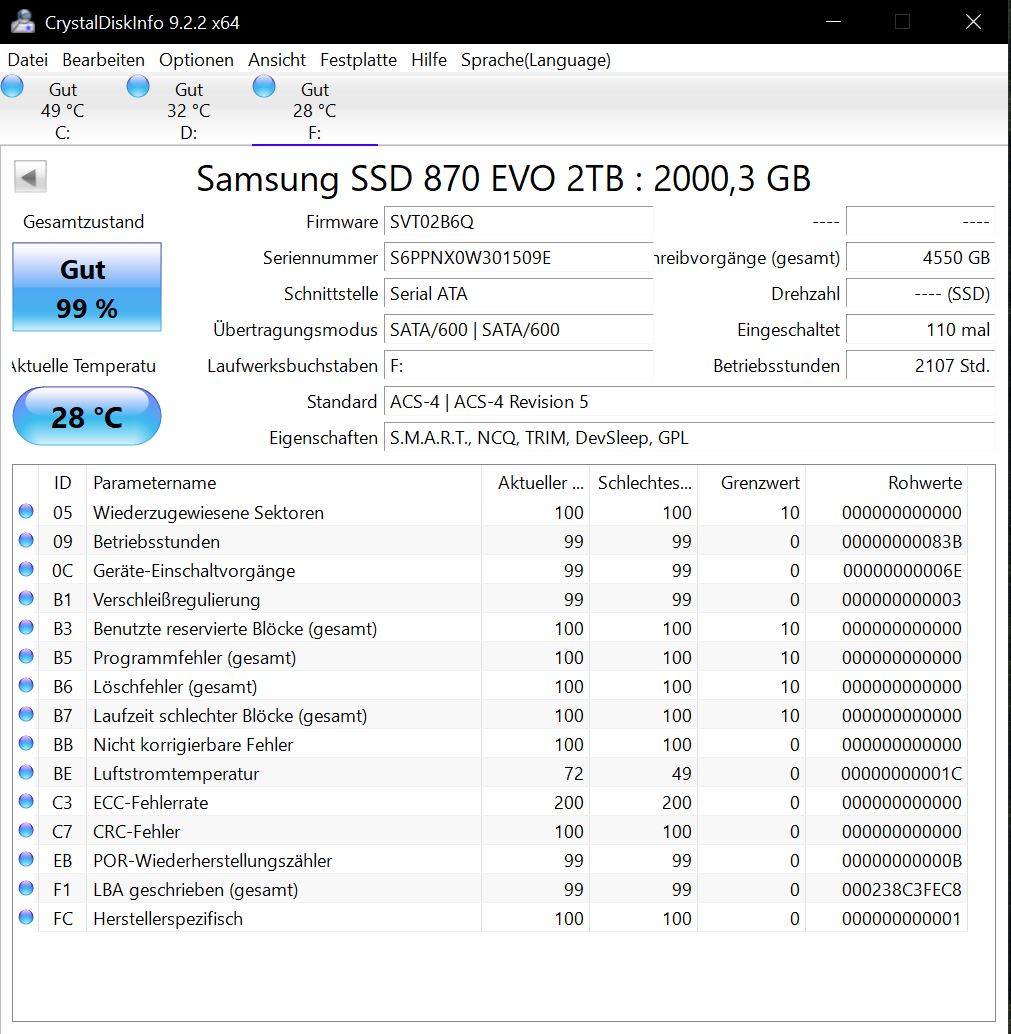Open the Hilfe menu
Image resolution: width=1011 pixels, height=1034 pixels.
(x=429, y=60)
